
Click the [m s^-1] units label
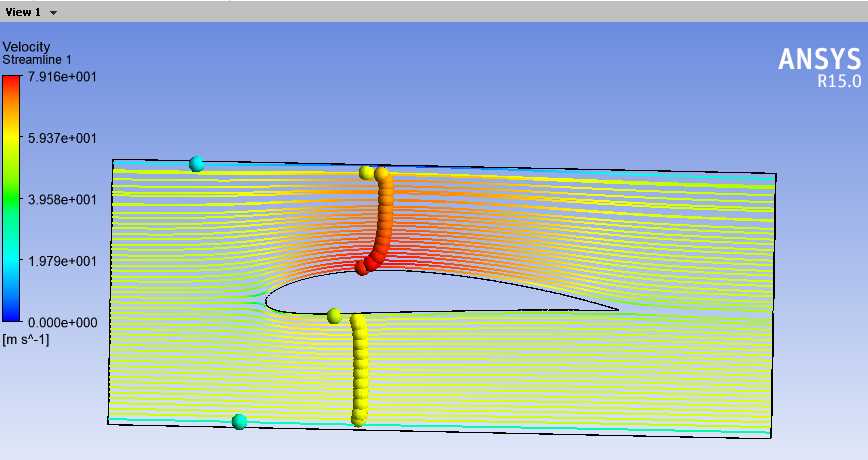[26, 339]
